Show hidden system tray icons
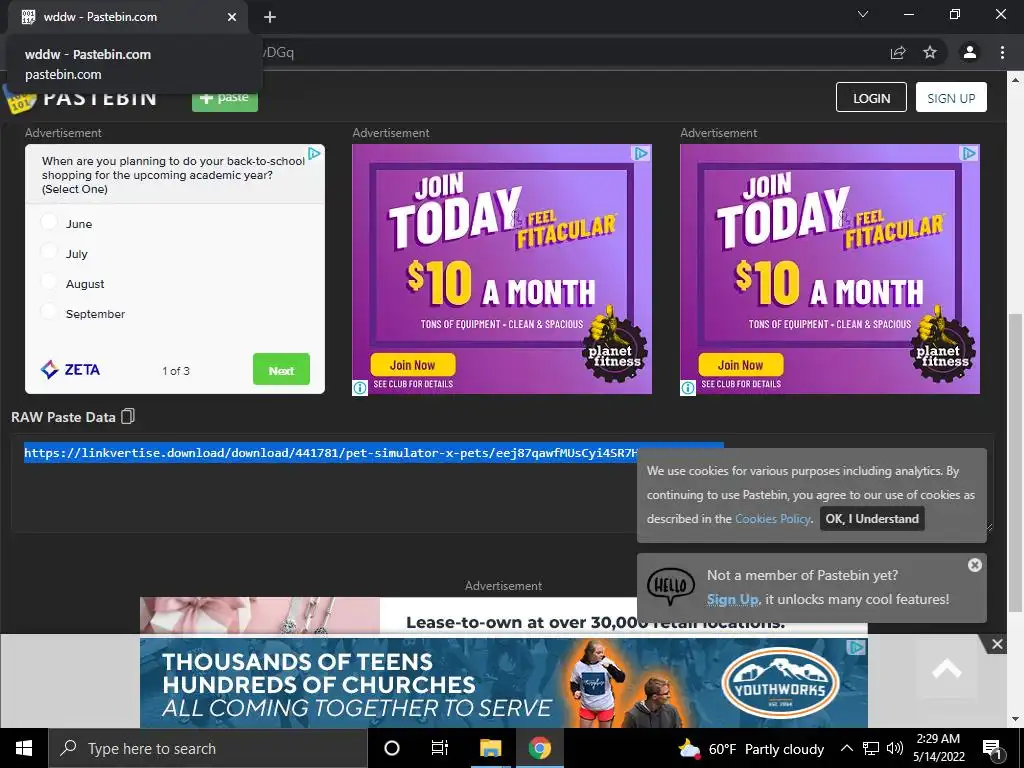This screenshot has width=1024, height=768. [846, 748]
